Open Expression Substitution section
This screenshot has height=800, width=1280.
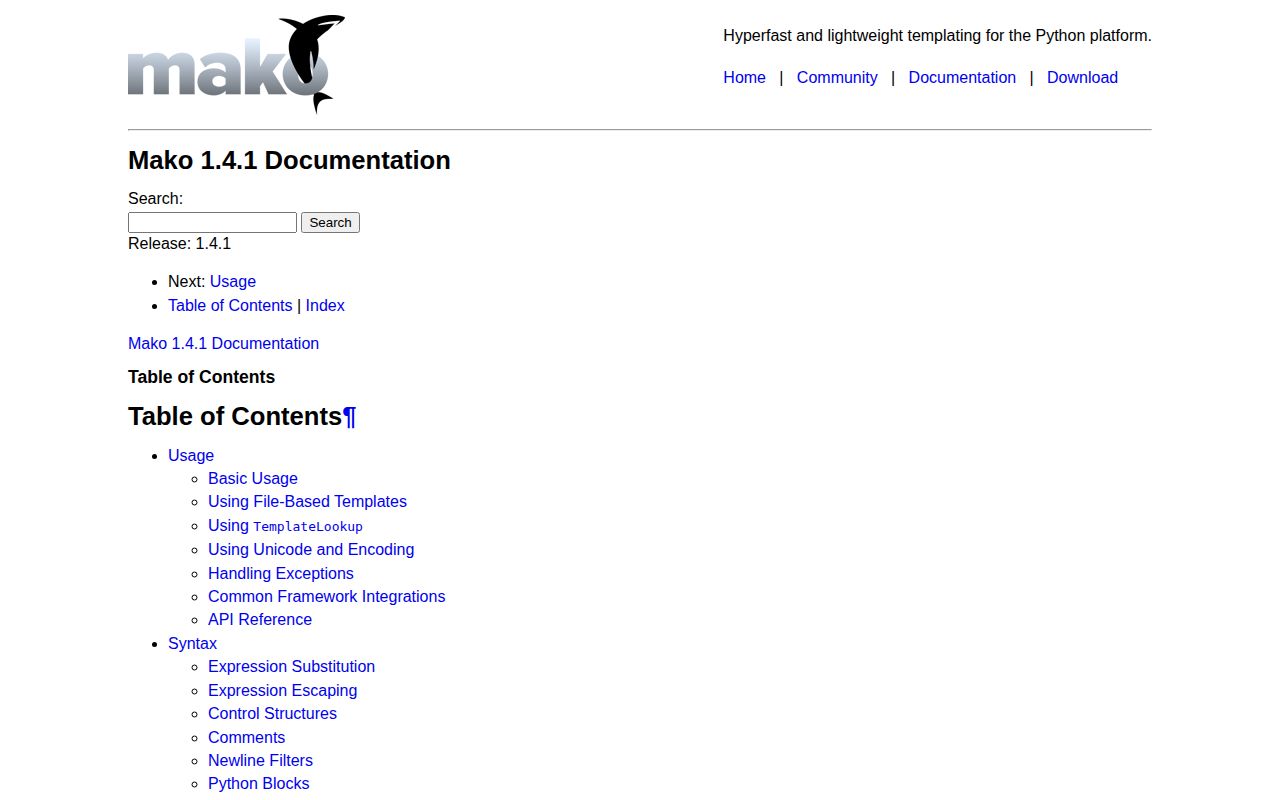[291, 666]
